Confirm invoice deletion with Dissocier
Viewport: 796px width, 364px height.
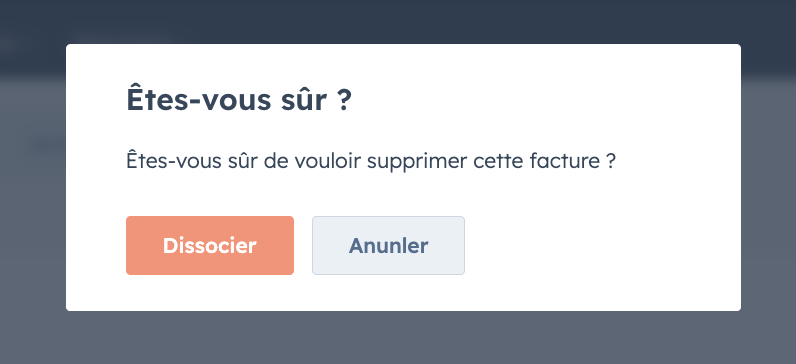(210, 246)
